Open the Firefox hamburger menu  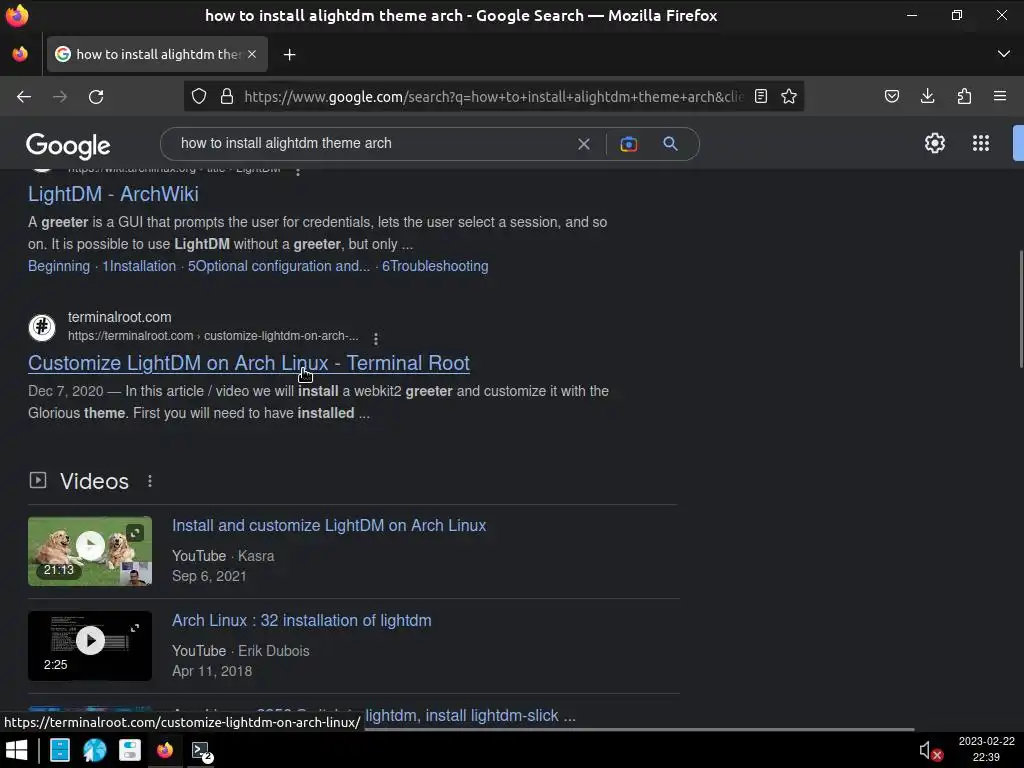(x=1000, y=97)
